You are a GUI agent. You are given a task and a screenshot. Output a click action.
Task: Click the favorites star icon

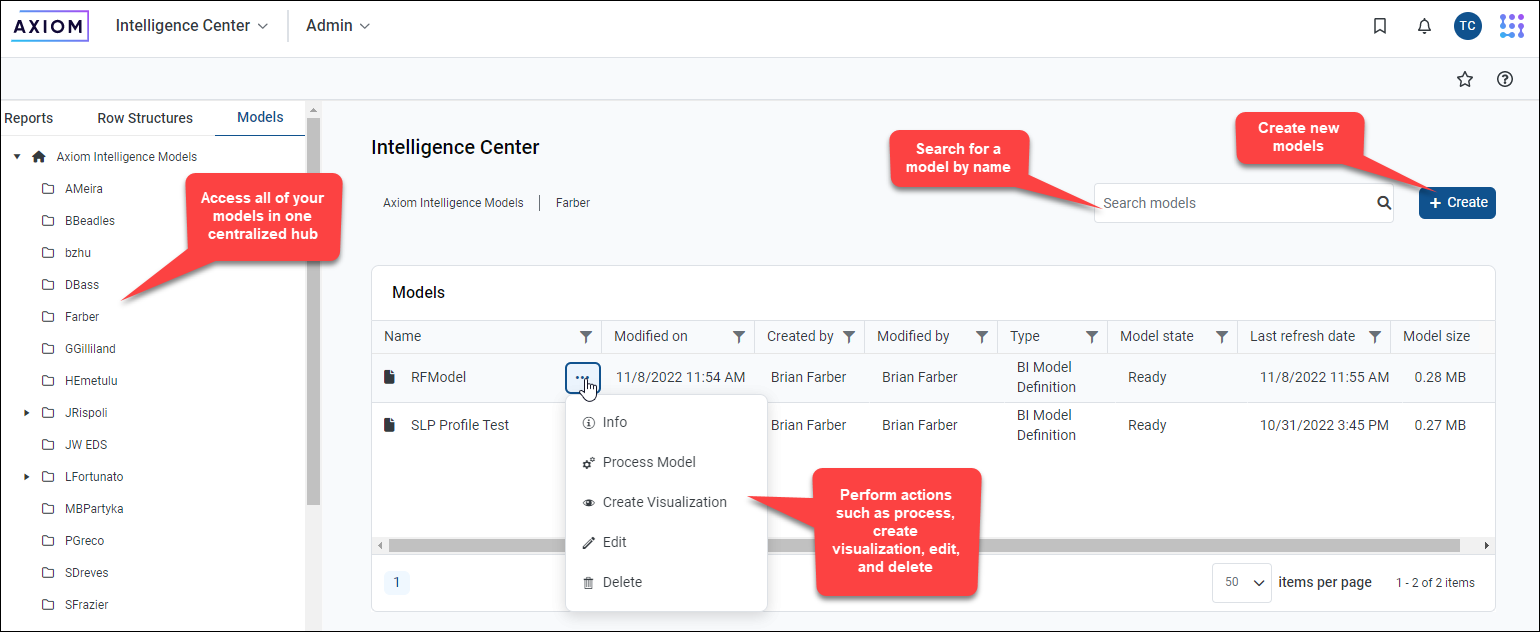[x=1465, y=80]
